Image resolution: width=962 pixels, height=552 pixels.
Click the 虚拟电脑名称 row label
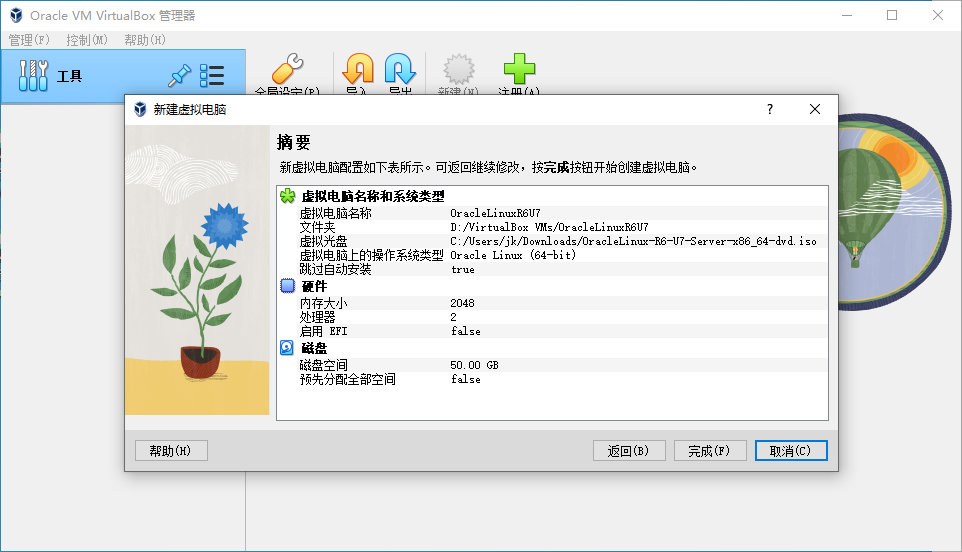point(336,213)
